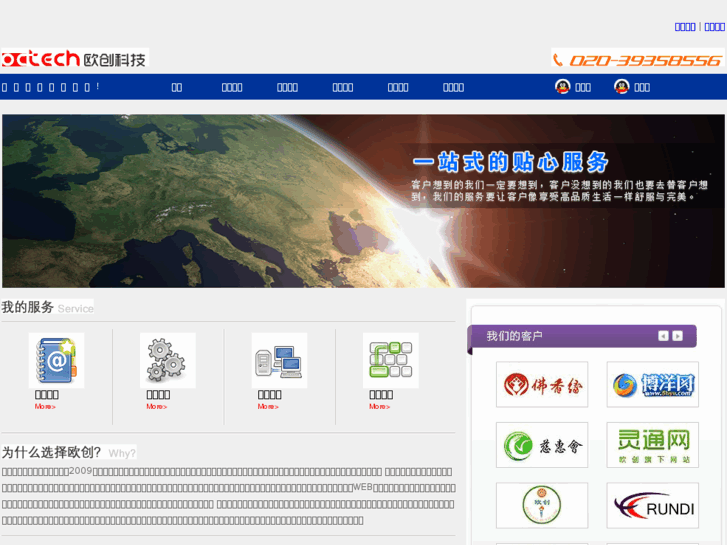Click the address book @ service icon
This screenshot has height=545, width=727.
[56, 360]
